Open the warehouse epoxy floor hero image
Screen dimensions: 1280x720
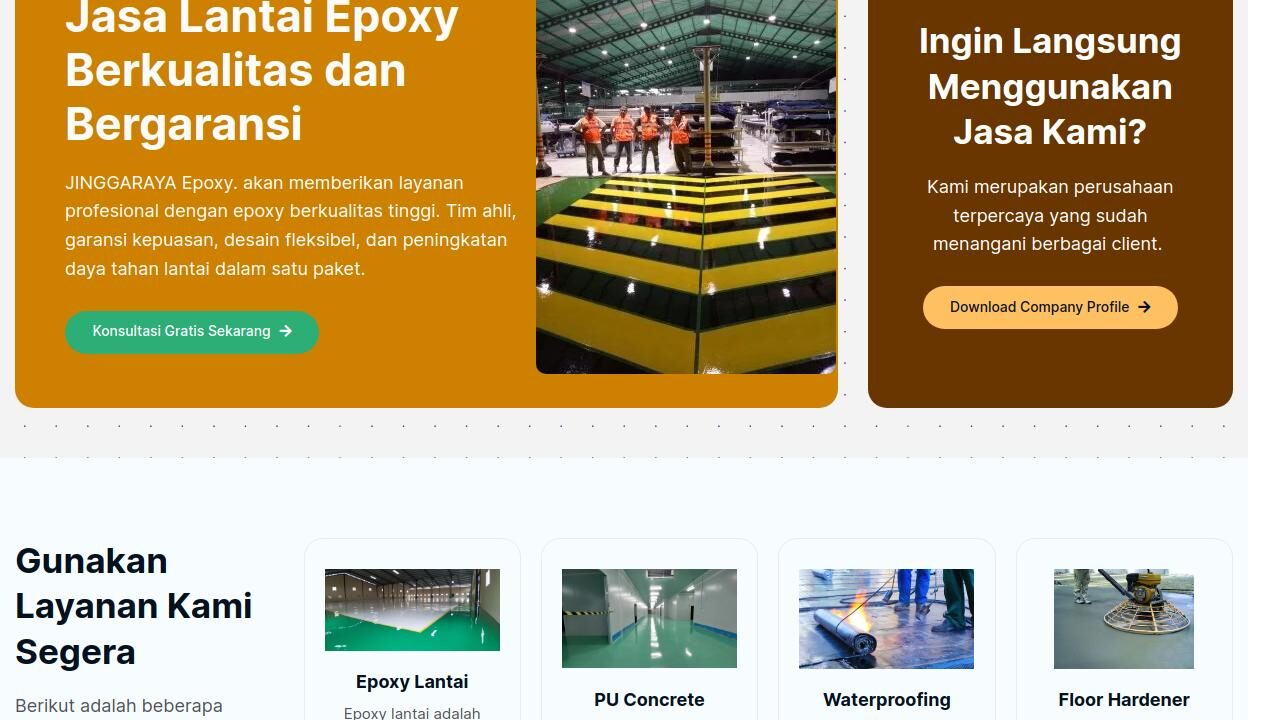[686, 186]
